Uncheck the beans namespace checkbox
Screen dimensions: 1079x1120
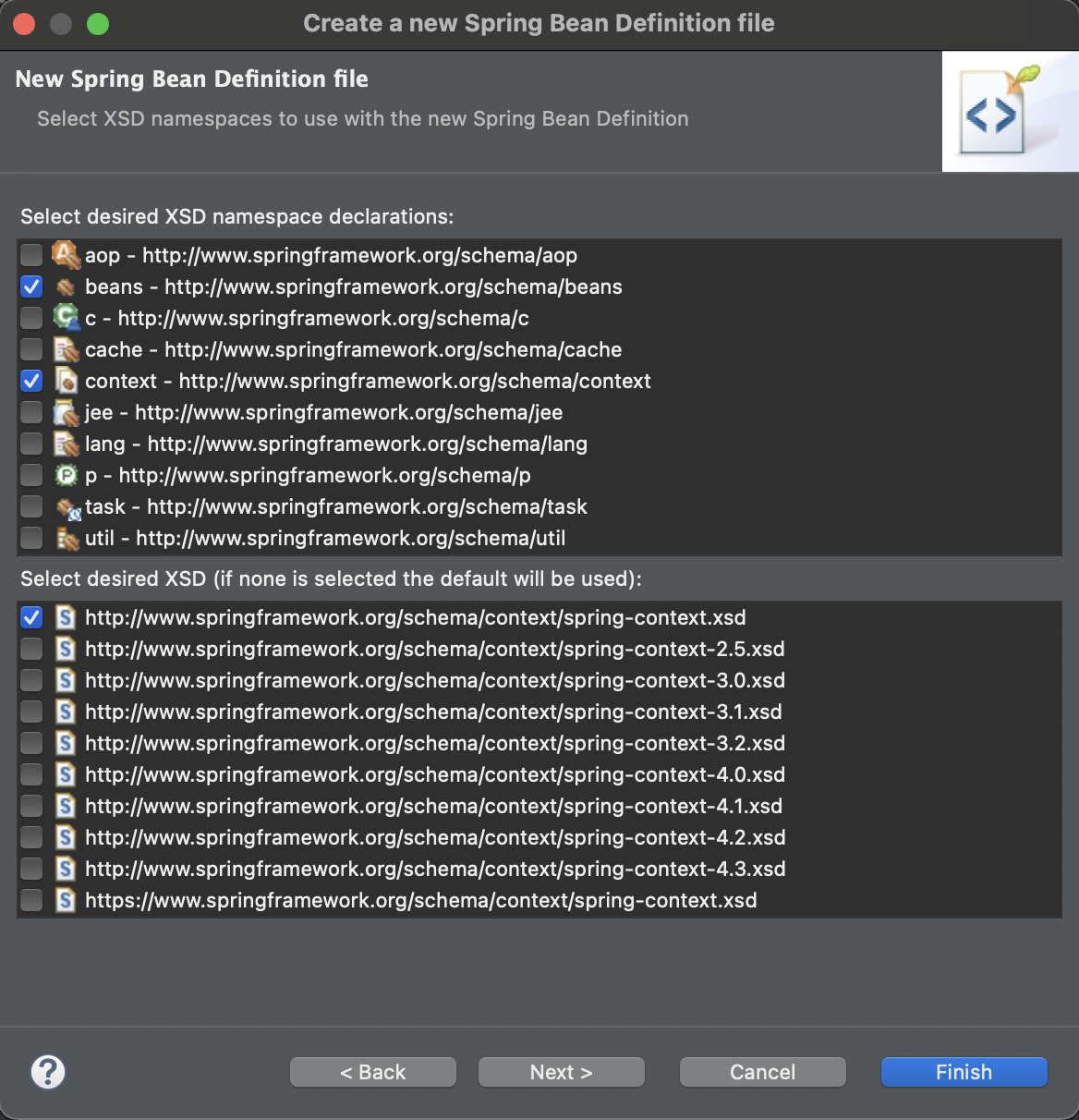tap(31, 286)
